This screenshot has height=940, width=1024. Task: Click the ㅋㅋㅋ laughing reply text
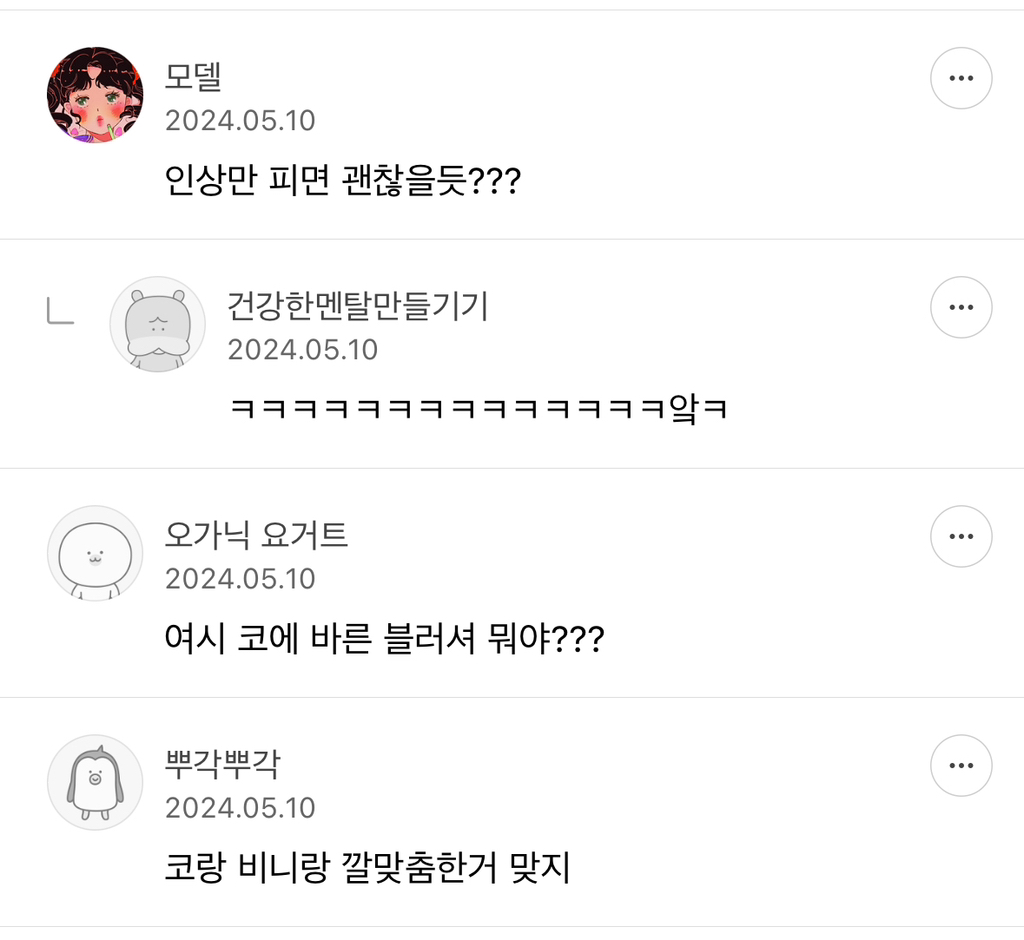(478, 409)
